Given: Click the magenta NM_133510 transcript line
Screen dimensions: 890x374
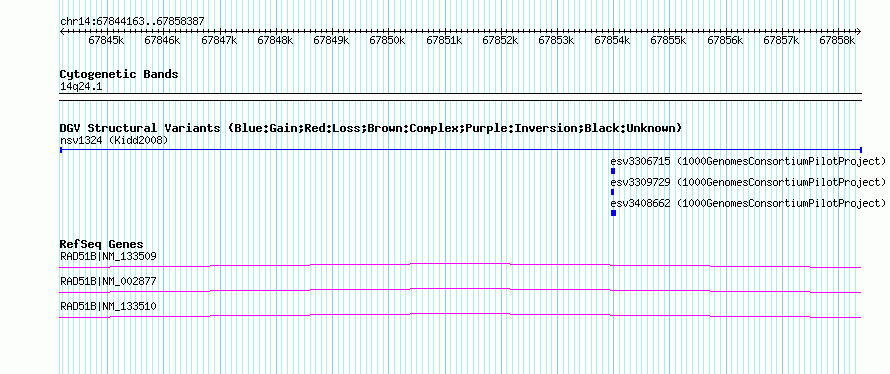Looking at the screenshot, I should 460,316.
